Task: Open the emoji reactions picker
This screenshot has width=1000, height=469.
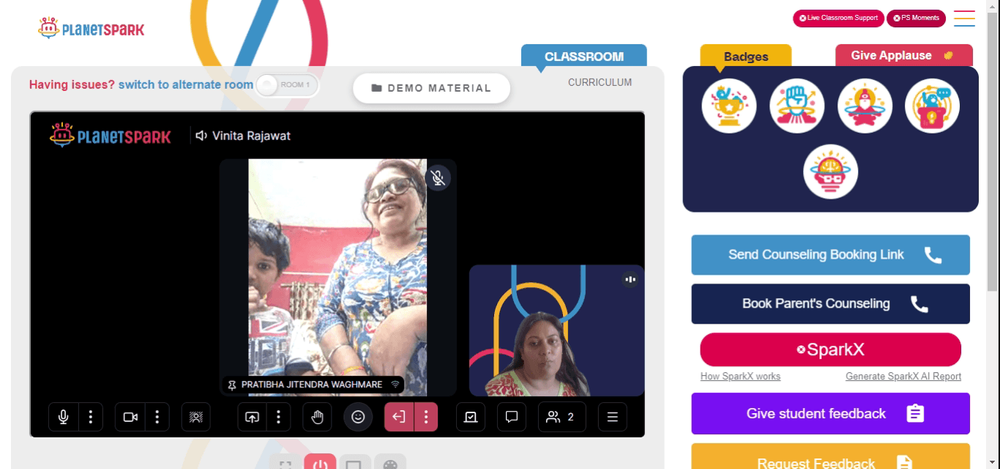Action: pyautogui.click(x=358, y=417)
